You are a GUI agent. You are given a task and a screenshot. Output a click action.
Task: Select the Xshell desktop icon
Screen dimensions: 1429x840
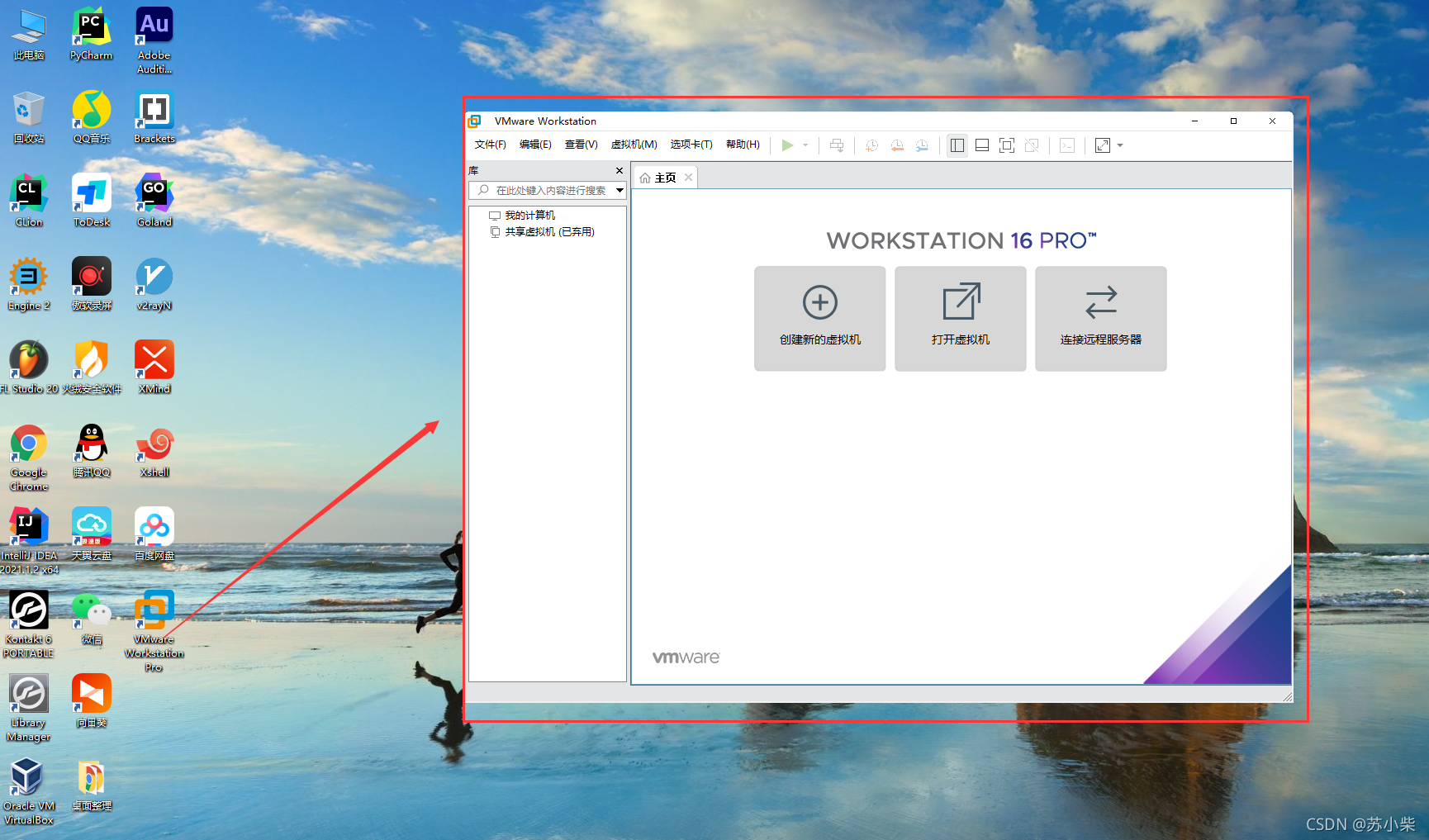tap(154, 452)
